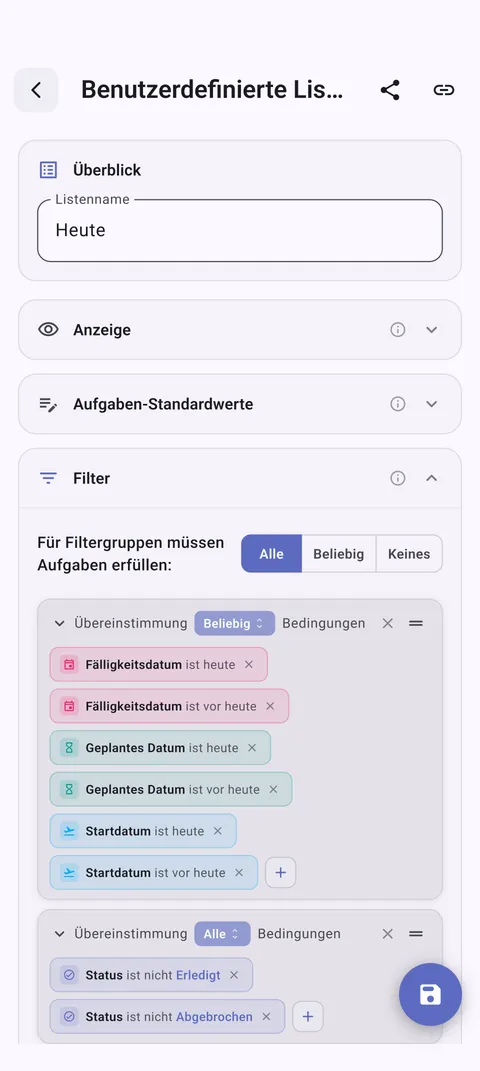This screenshot has height=1071, width=480.
Task: Remove Fälligkeitsdatum ist heute condition
Action: pyautogui.click(x=249, y=665)
